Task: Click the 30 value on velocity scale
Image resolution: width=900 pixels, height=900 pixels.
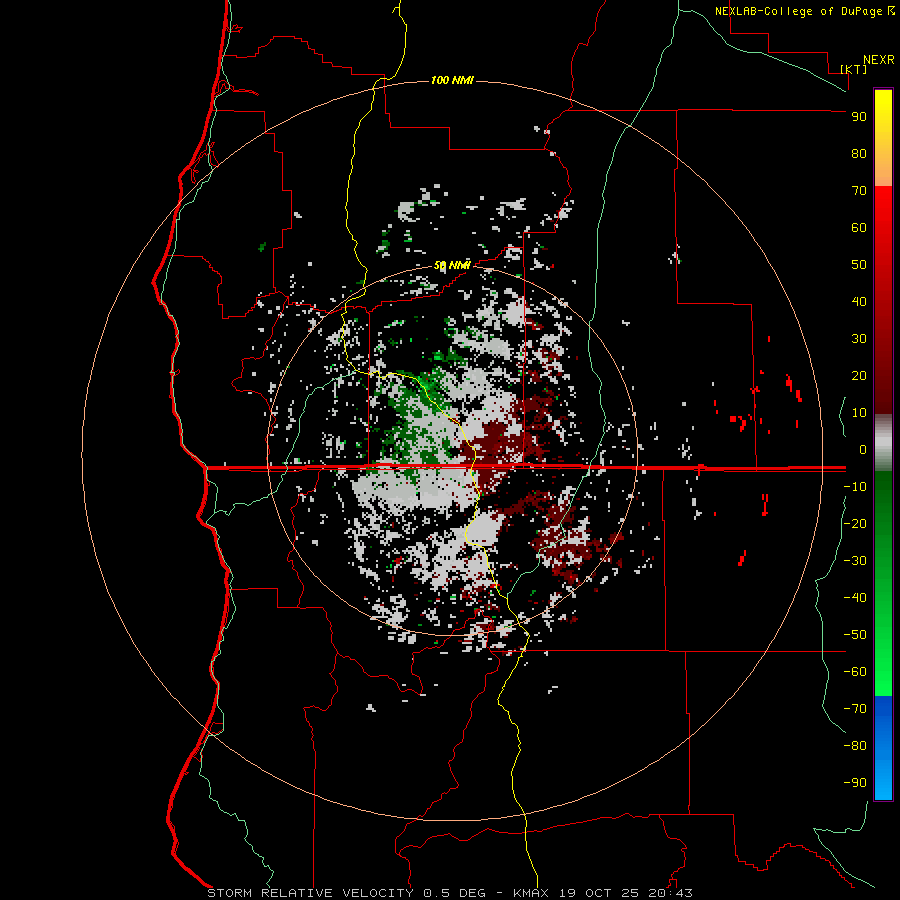Action: pos(859,339)
